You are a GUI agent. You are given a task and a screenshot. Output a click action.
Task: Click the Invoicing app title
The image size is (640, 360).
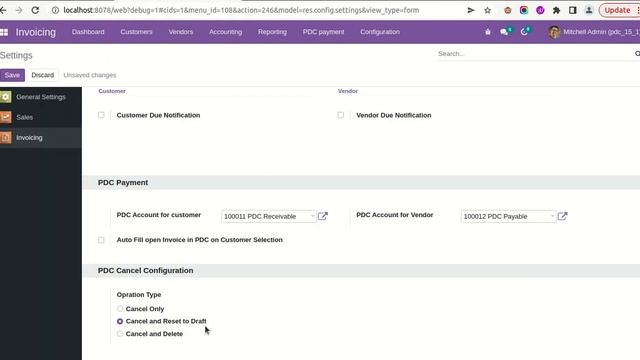click(36, 32)
